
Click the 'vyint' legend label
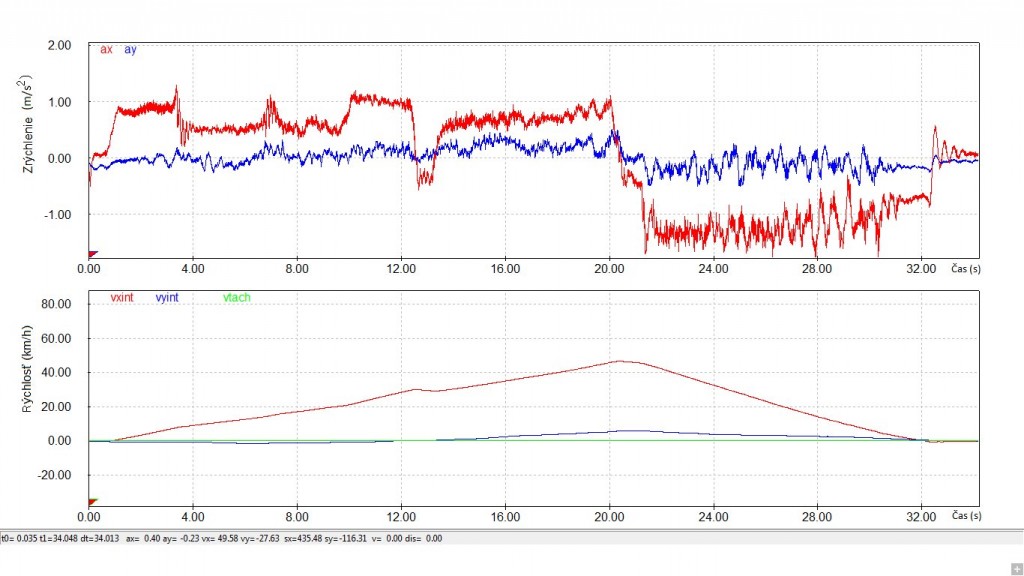click(167, 298)
